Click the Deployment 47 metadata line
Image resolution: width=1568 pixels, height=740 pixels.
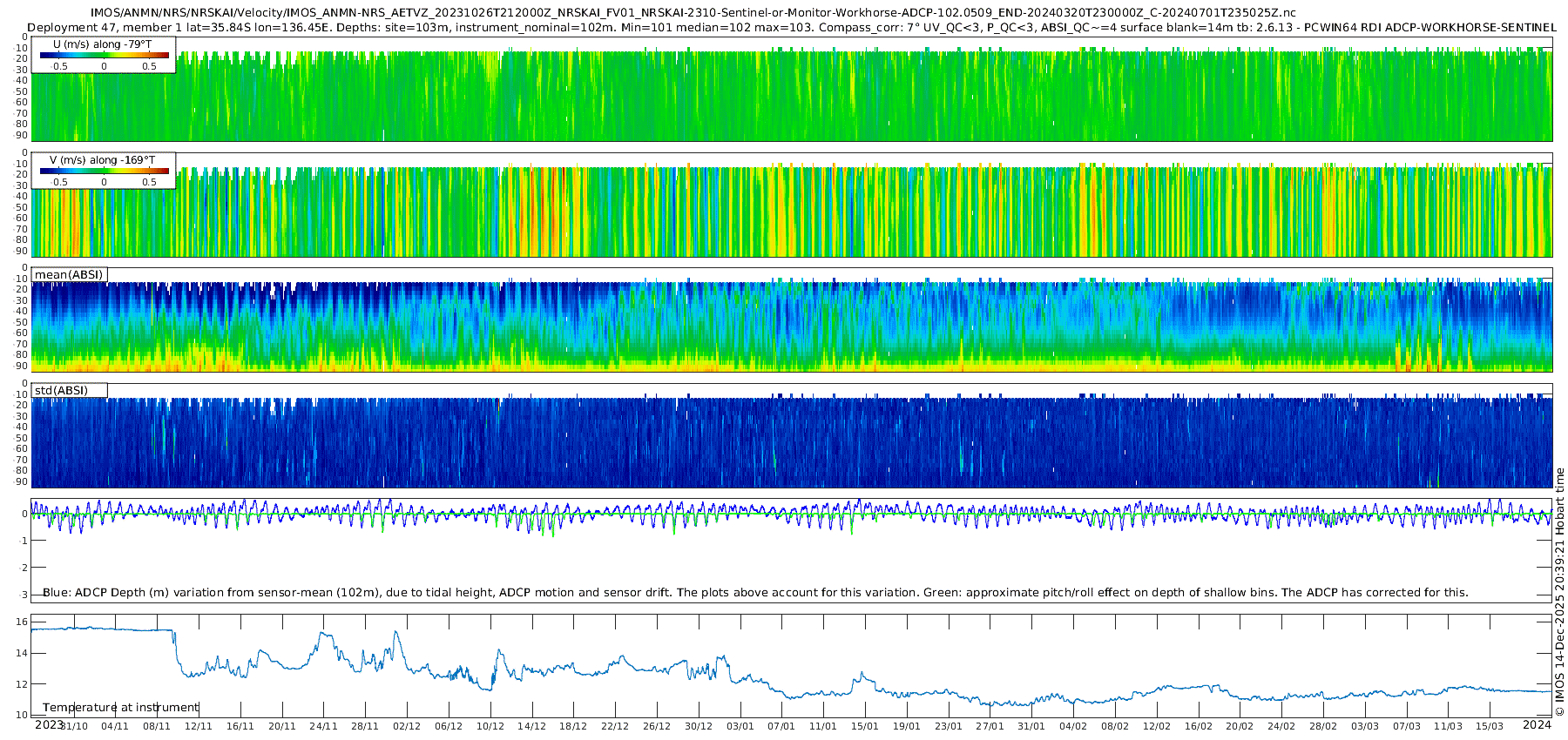click(x=791, y=27)
